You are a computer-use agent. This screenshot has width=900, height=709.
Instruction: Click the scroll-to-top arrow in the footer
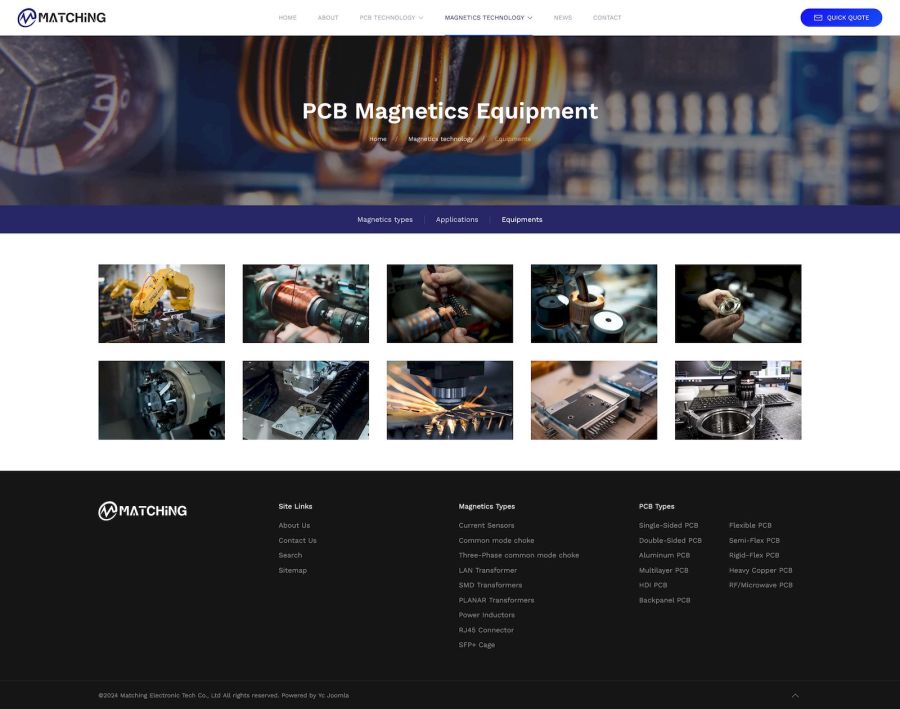click(x=795, y=695)
